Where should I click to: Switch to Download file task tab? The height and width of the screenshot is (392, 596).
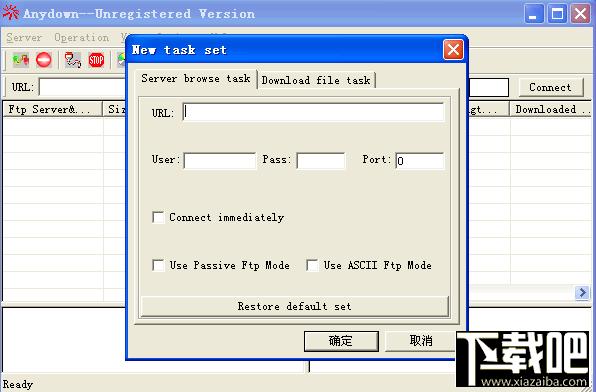pyautogui.click(x=316, y=80)
